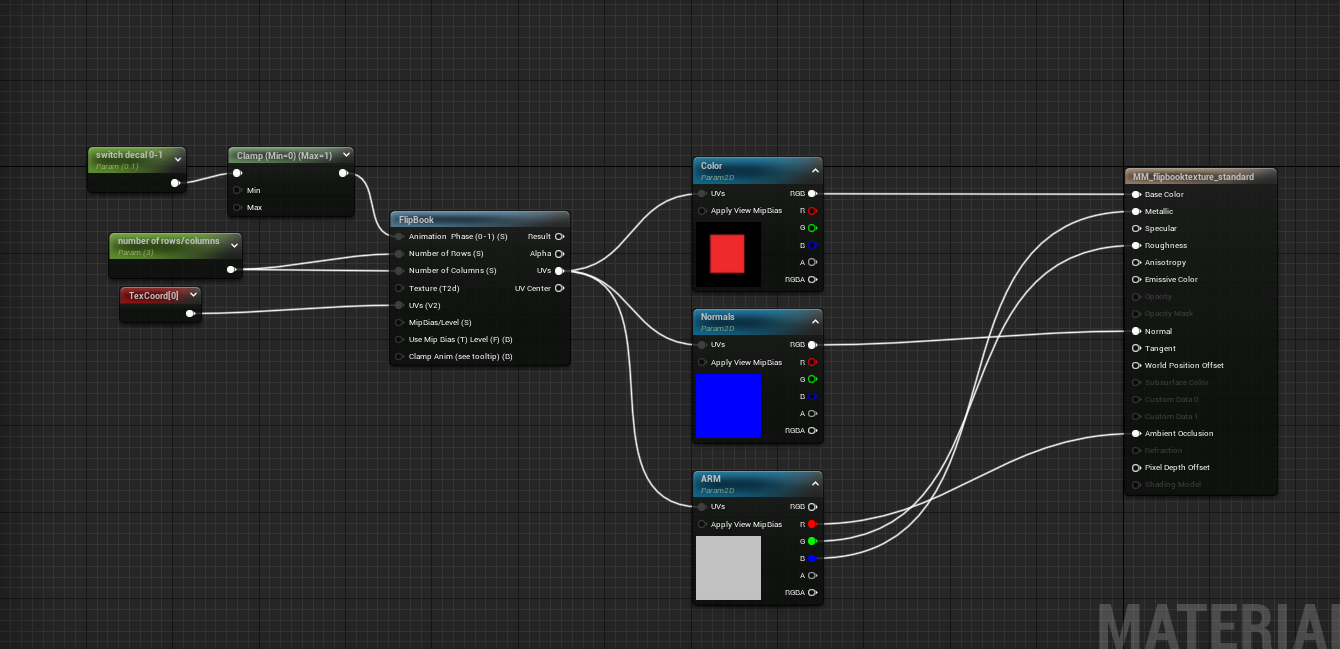Select the Normal input pin
This screenshot has height=649, width=1340.
(x=1136, y=330)
